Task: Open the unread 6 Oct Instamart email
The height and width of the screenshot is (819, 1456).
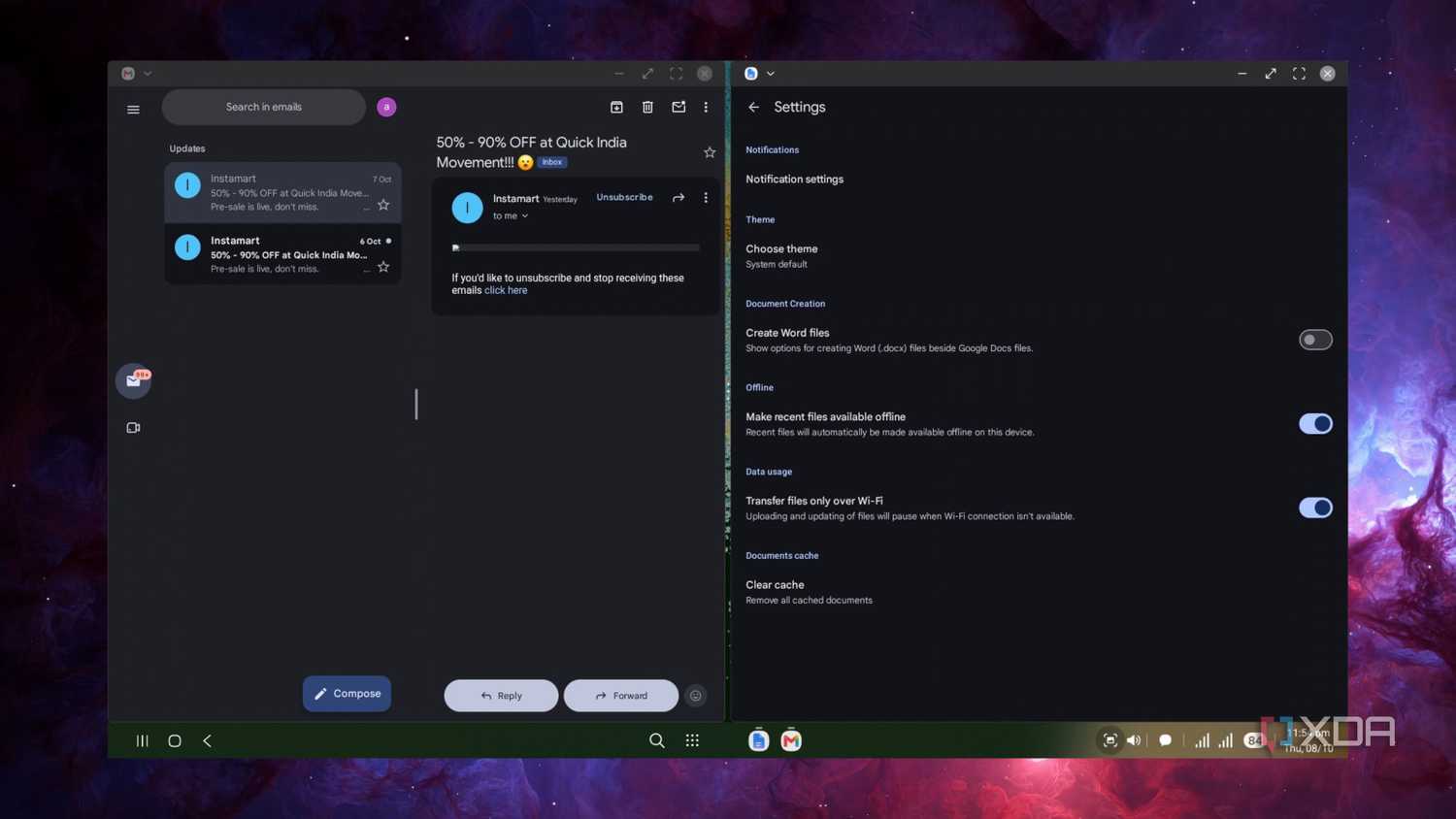Action: tap(282, 254)
